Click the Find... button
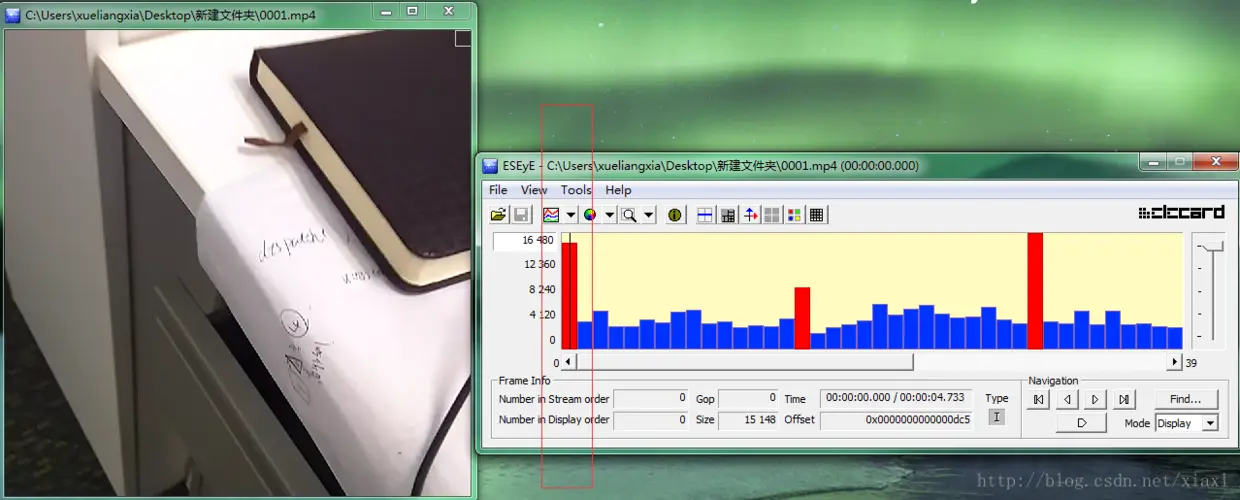Screen dimensions: 1240x500 point(1186,399)
